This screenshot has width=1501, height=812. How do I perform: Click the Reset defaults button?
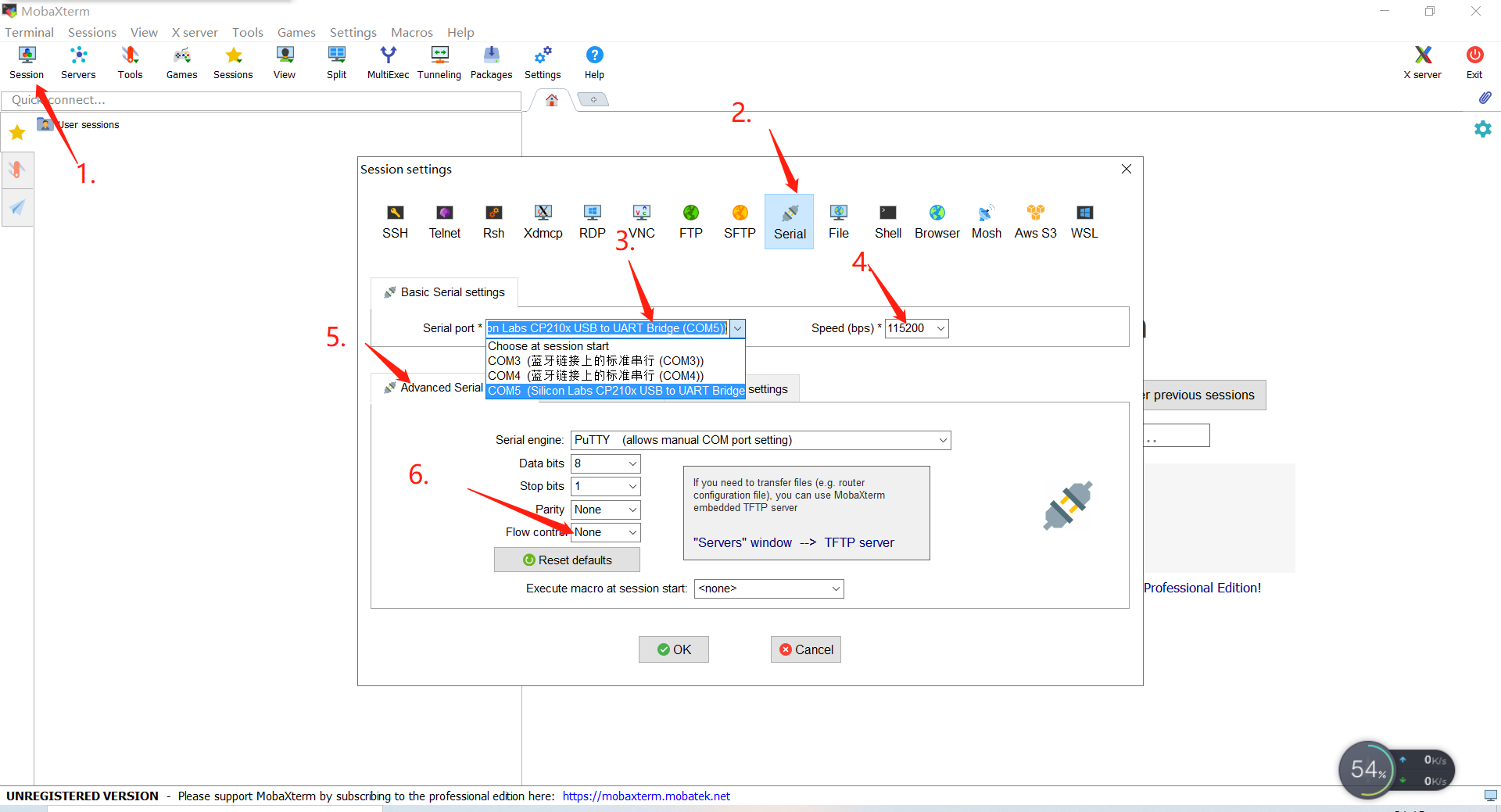pyautogui.click(x=567, y=560)
